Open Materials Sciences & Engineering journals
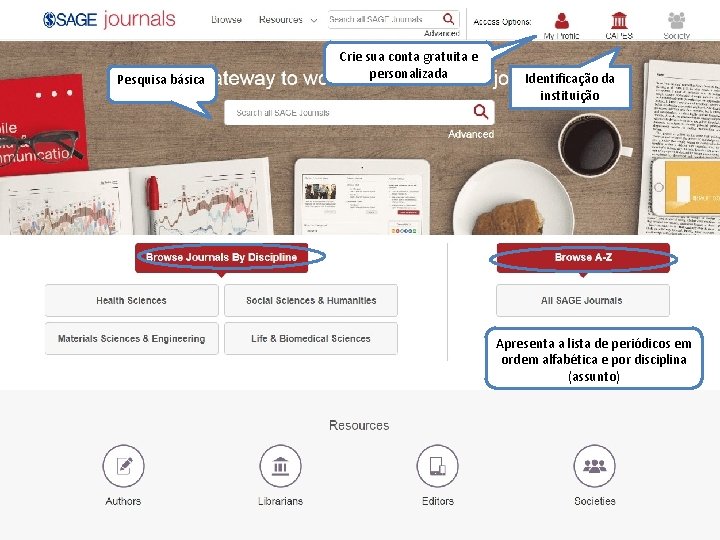 click(131, 338)
